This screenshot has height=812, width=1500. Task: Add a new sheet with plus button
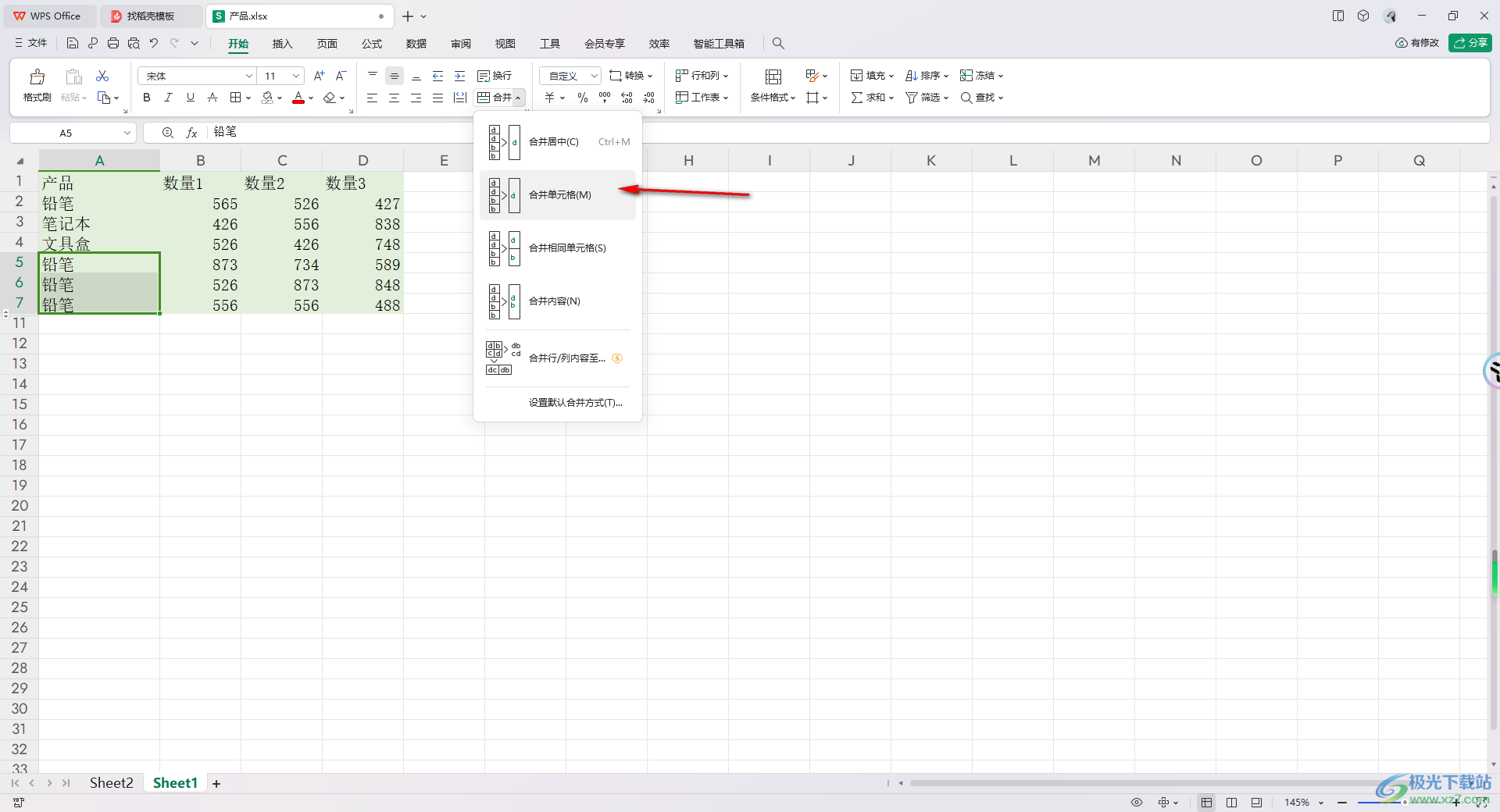pyautogui.click(x=216, y=784)
